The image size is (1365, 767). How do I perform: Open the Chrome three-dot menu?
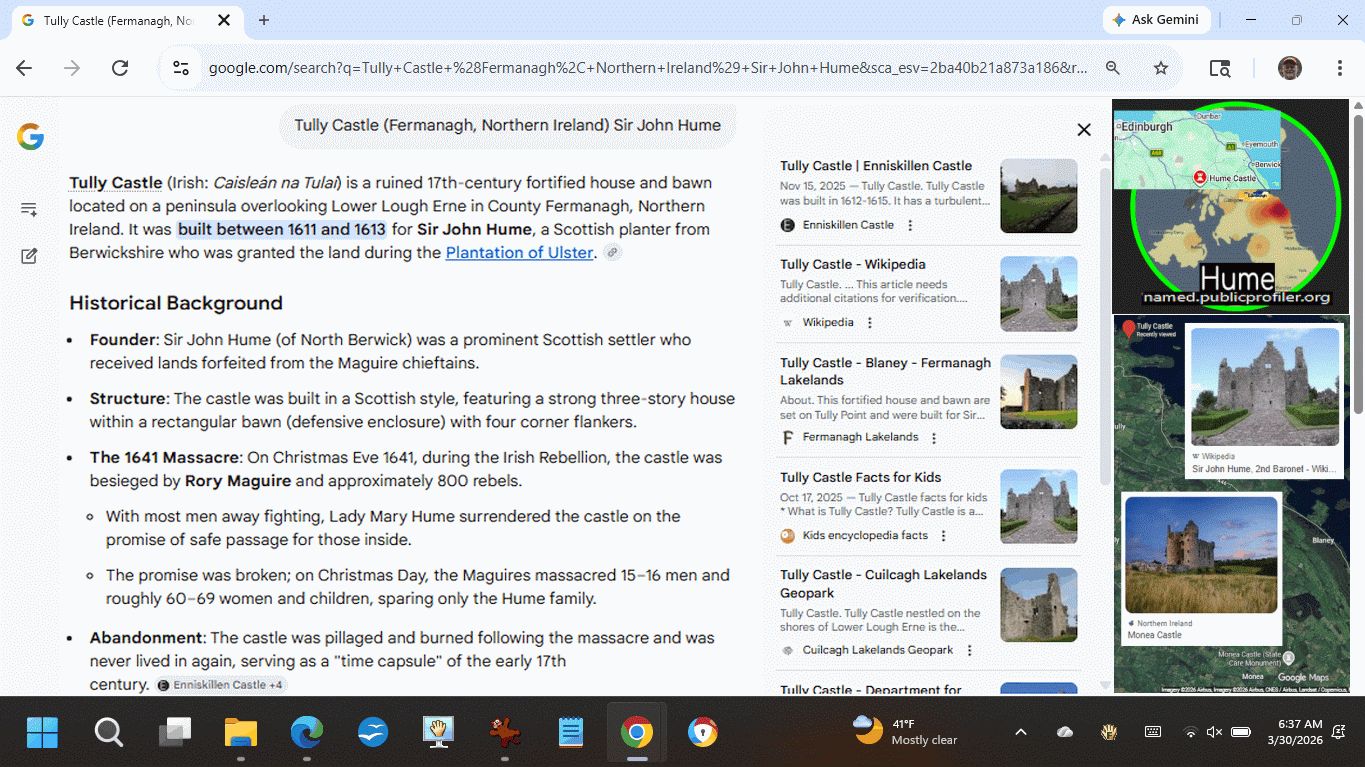pos(1339,68)
